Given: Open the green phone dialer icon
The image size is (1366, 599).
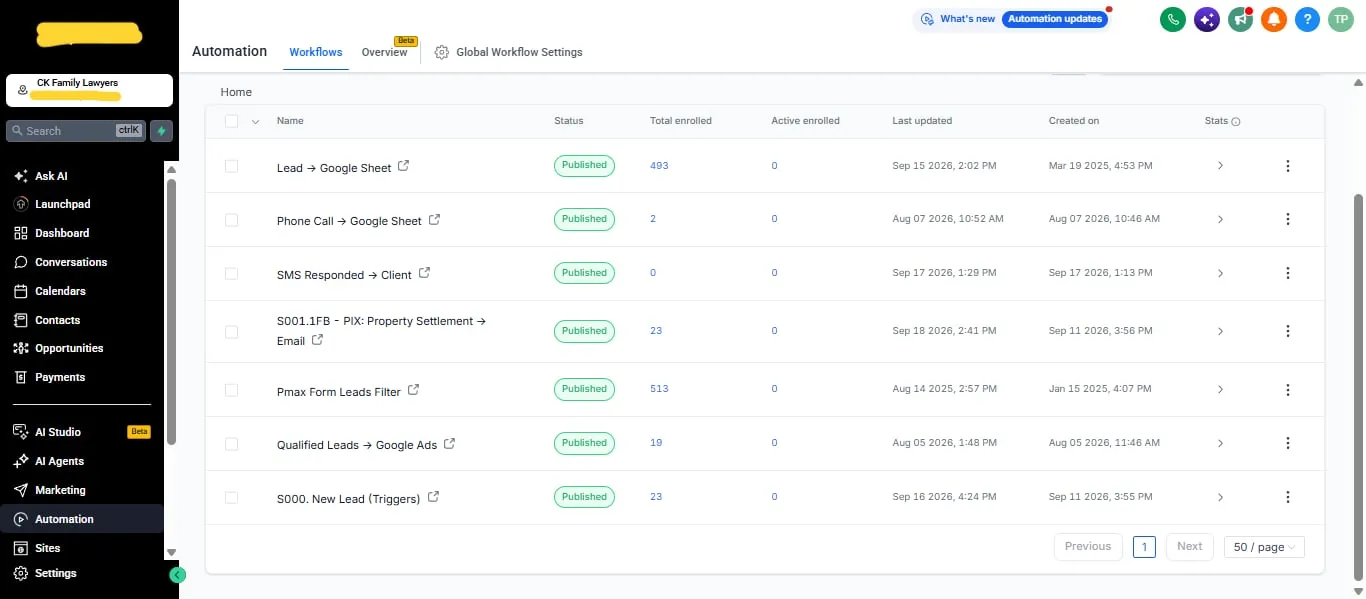Looking at the screenshot, I should coord(1173,19).
